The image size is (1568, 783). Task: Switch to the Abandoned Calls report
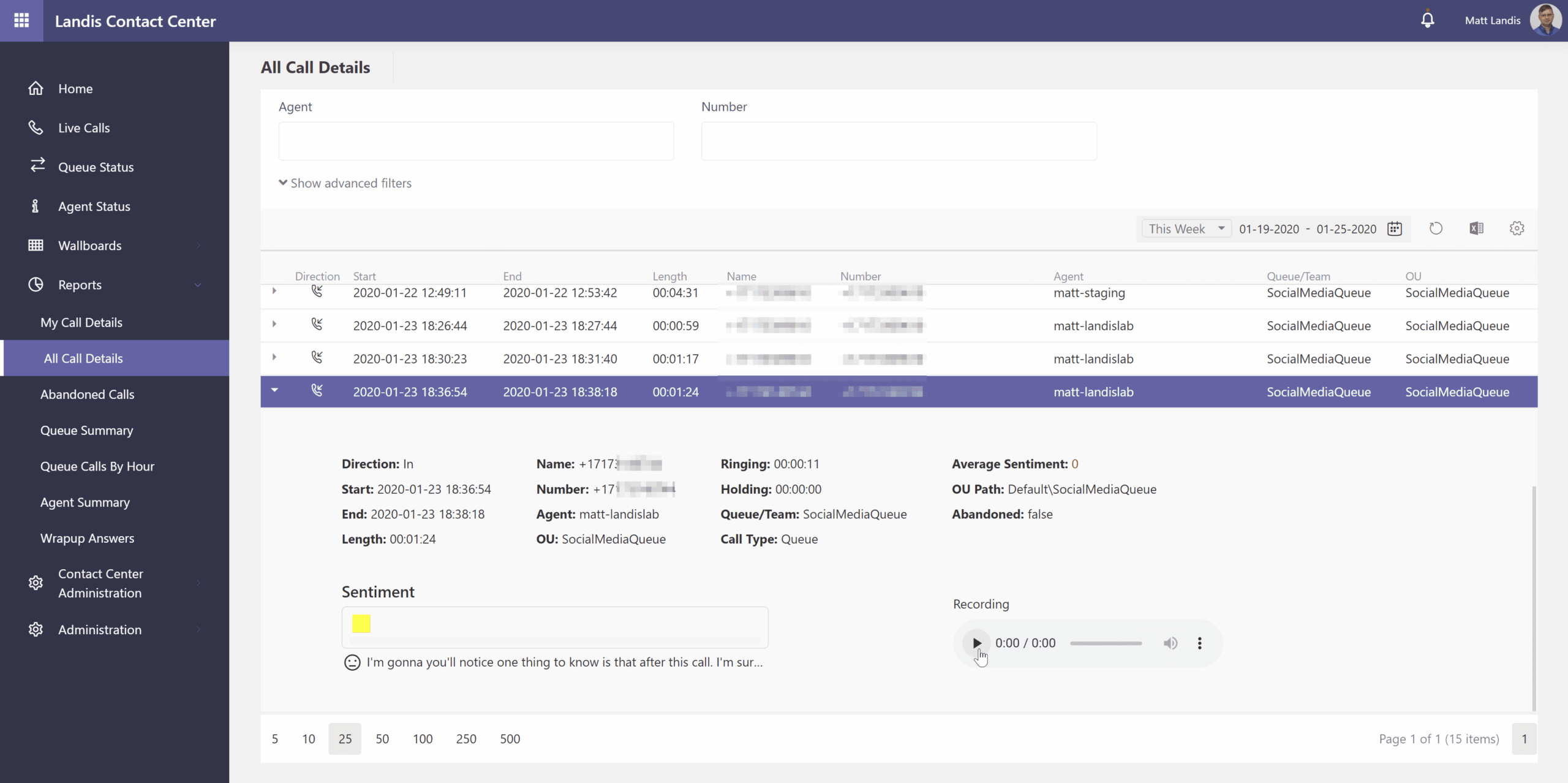pos(87,394)
